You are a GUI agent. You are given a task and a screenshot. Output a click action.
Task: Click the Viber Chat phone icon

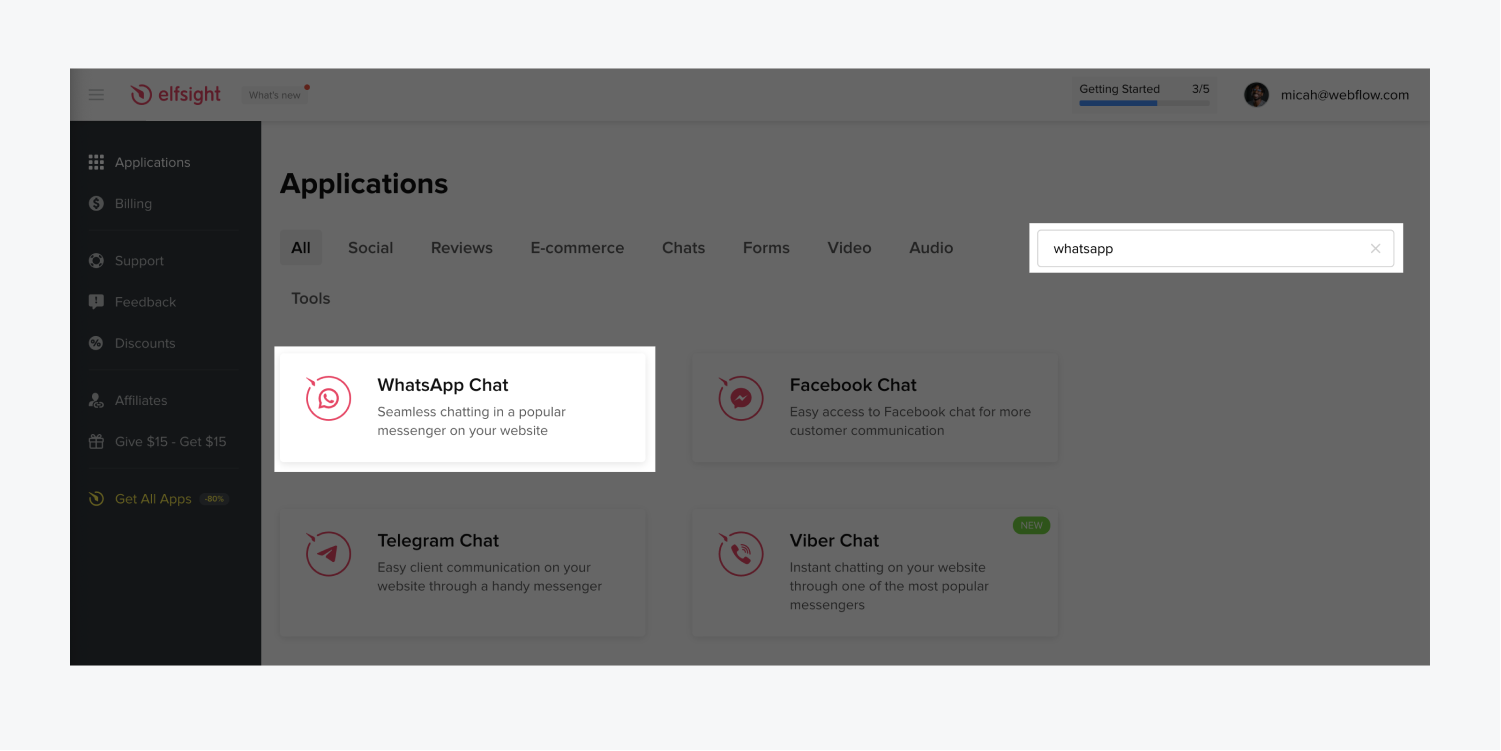741,554
